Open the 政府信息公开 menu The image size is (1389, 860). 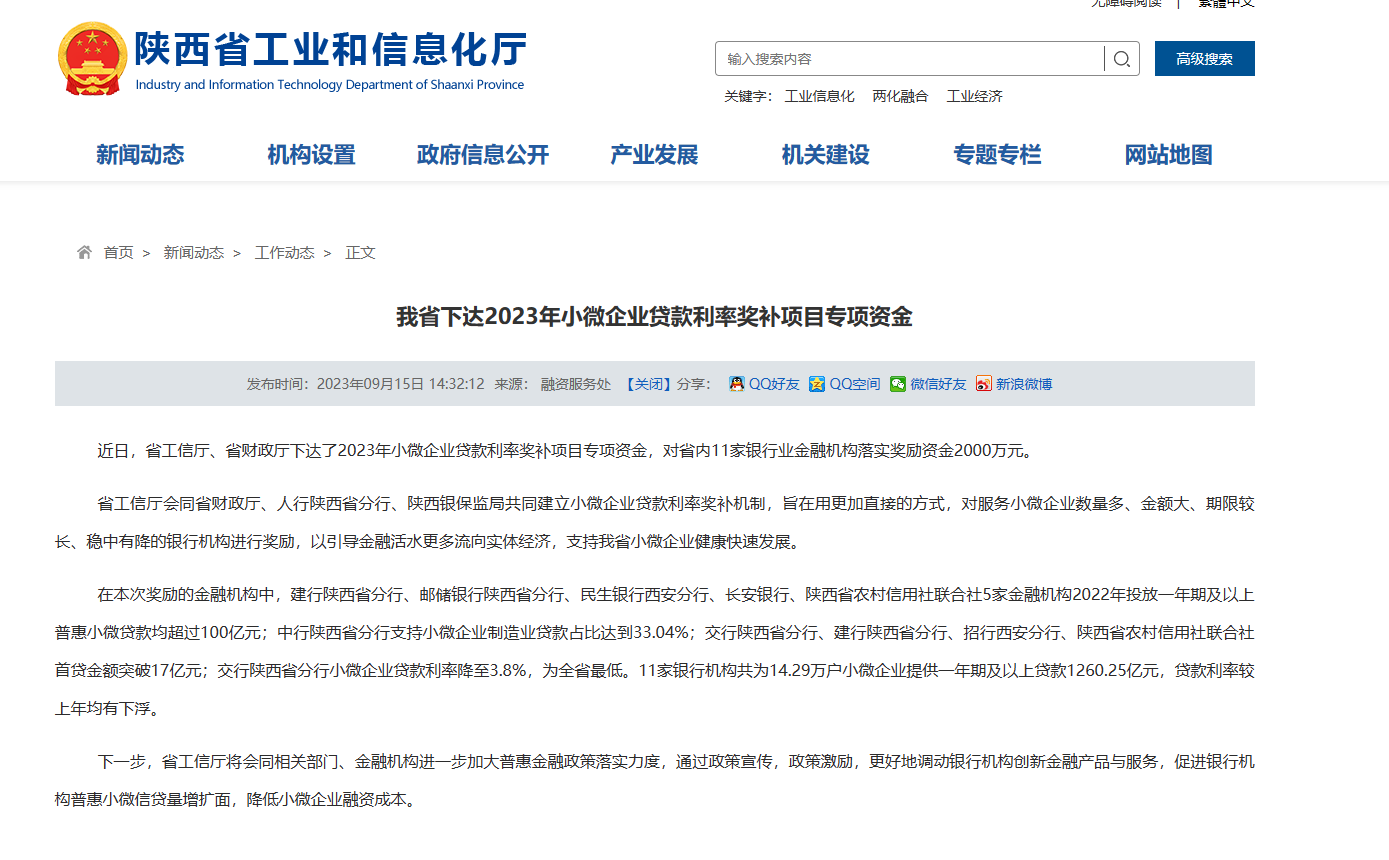[x=482, y=155]
